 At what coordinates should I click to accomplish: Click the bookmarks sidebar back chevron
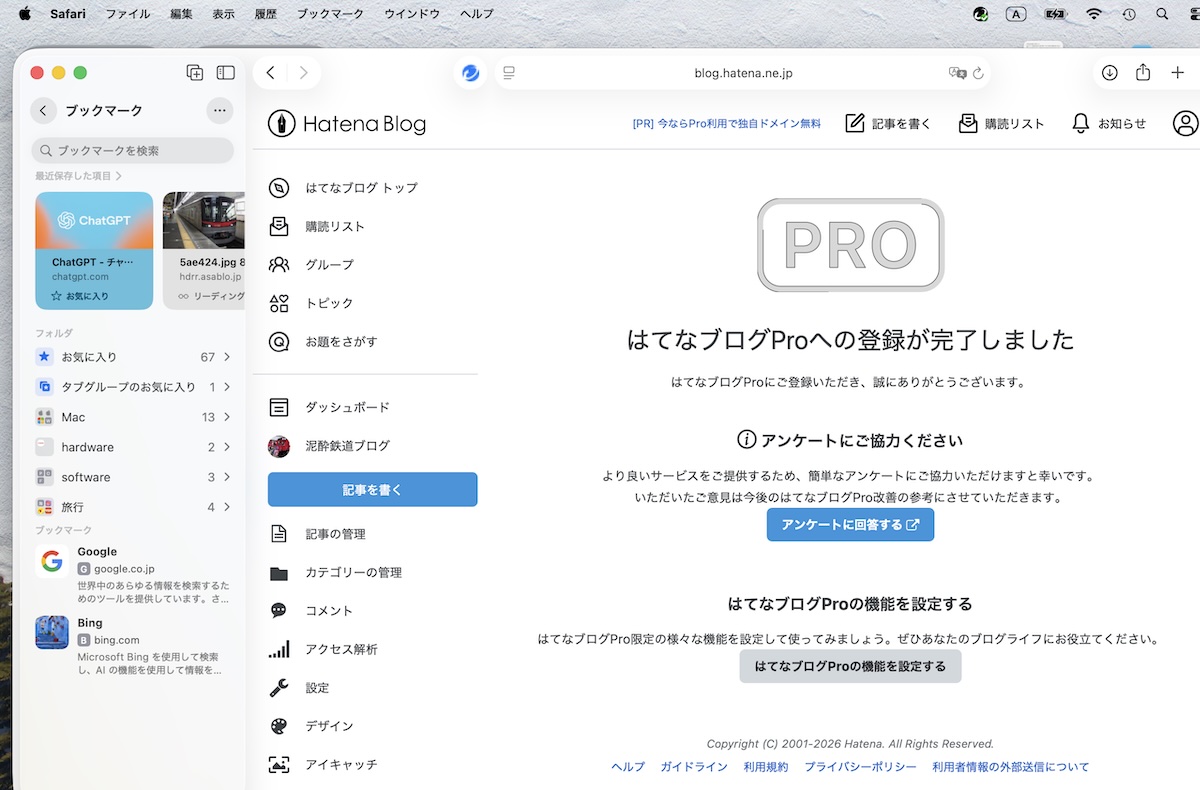(x=43, y=111)
